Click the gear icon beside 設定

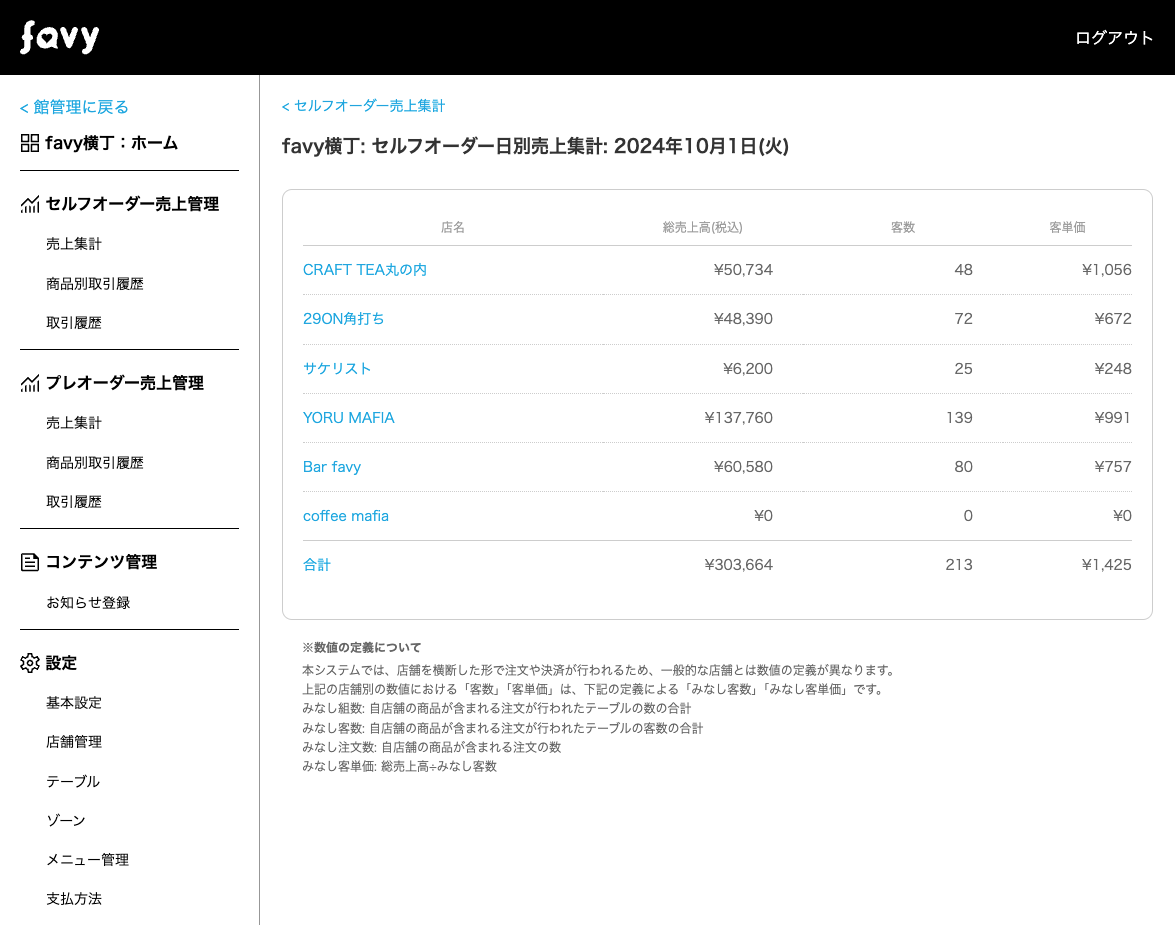tap(30, 663)
